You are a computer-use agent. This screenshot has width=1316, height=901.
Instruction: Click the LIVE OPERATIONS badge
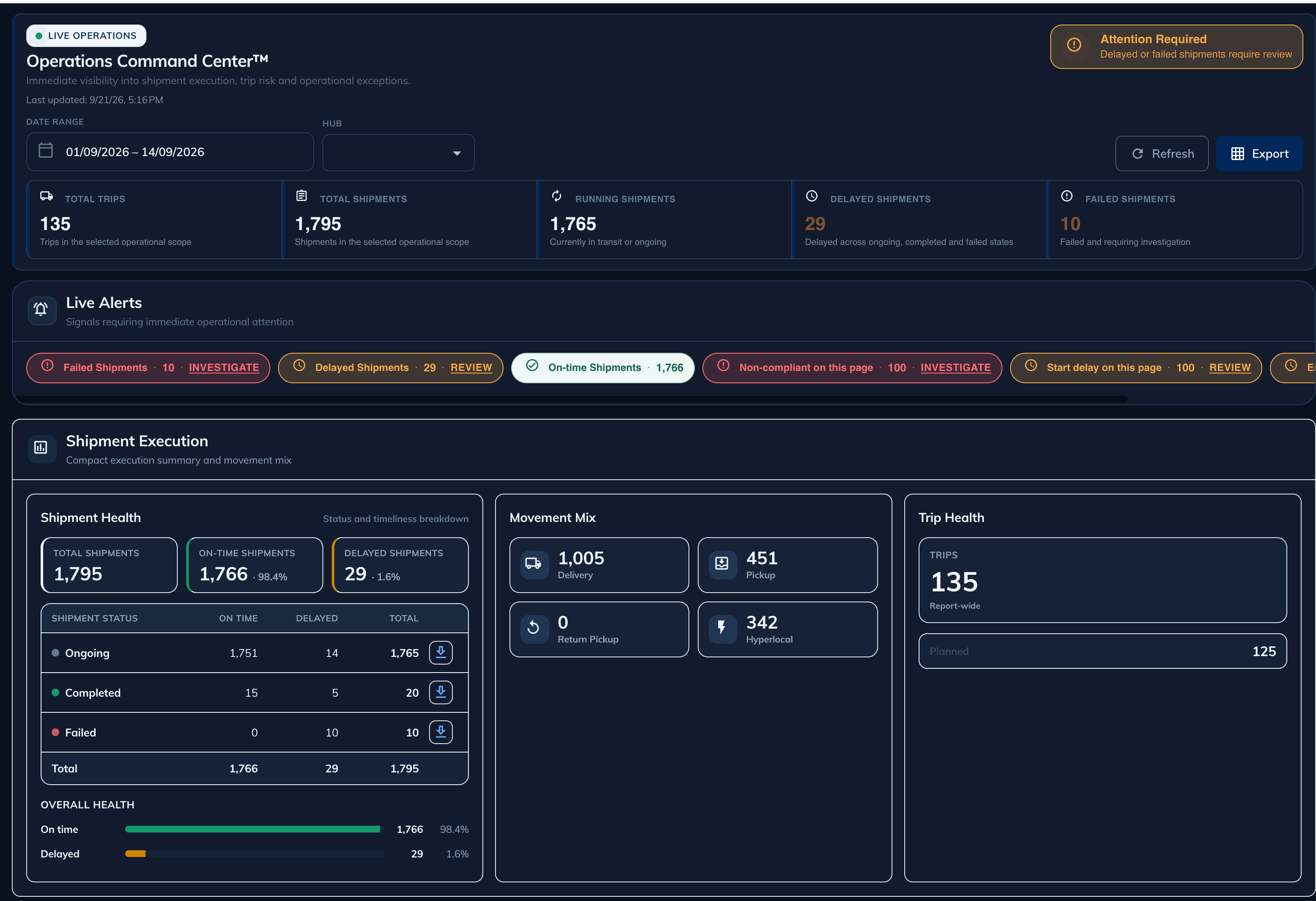pyautogui.click(x=86, y=36)
